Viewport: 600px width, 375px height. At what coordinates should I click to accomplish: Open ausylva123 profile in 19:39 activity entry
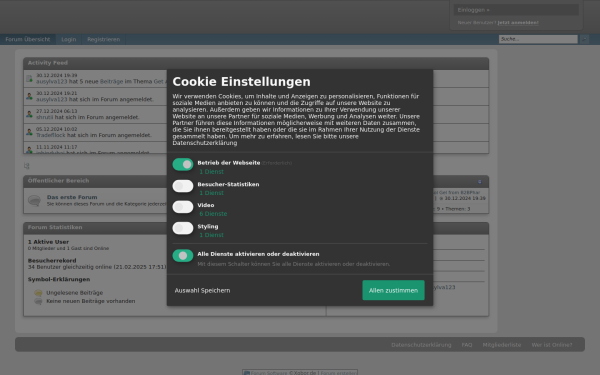(x=52, y=82)
